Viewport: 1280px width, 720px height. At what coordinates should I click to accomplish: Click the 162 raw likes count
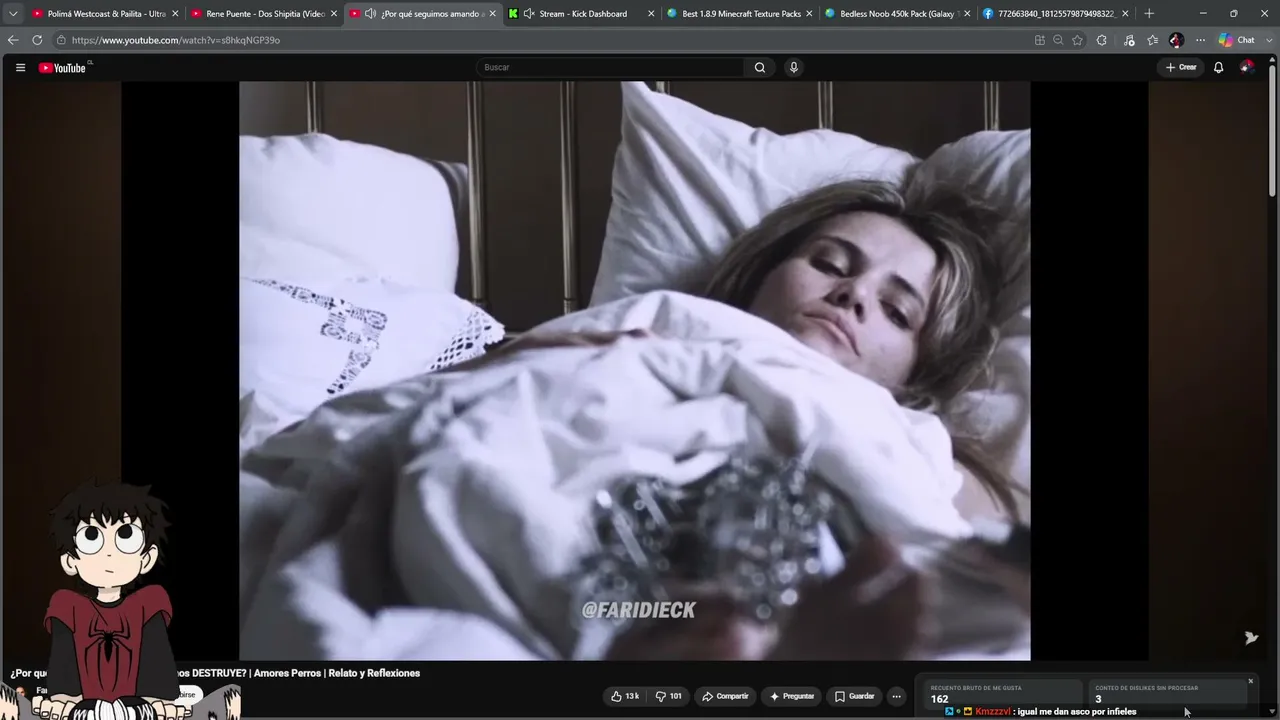pyautogui.click(x=939, y=699)
